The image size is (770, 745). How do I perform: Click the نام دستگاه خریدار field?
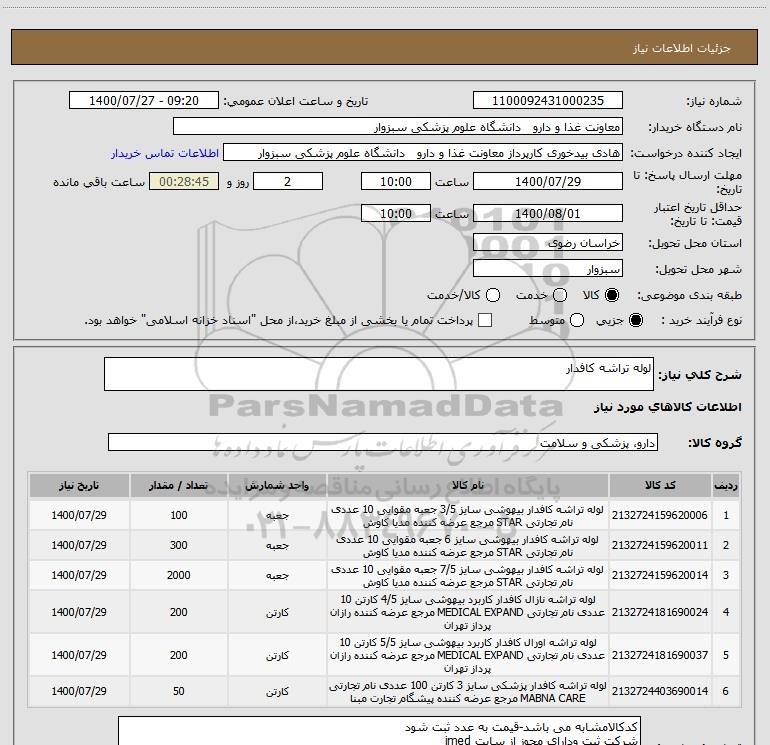398,127
